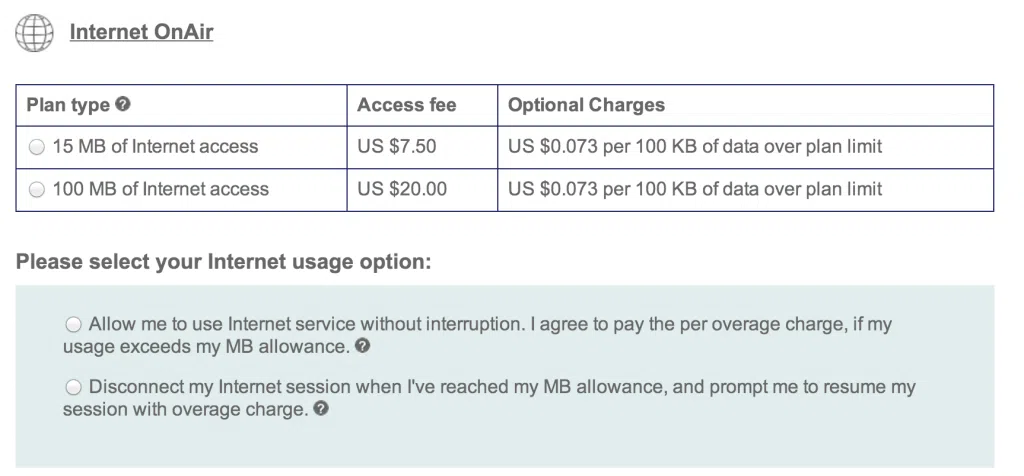Click the 'Access fee' column header
Viewport: 1024px width, 476px height.
coord(406,105)
